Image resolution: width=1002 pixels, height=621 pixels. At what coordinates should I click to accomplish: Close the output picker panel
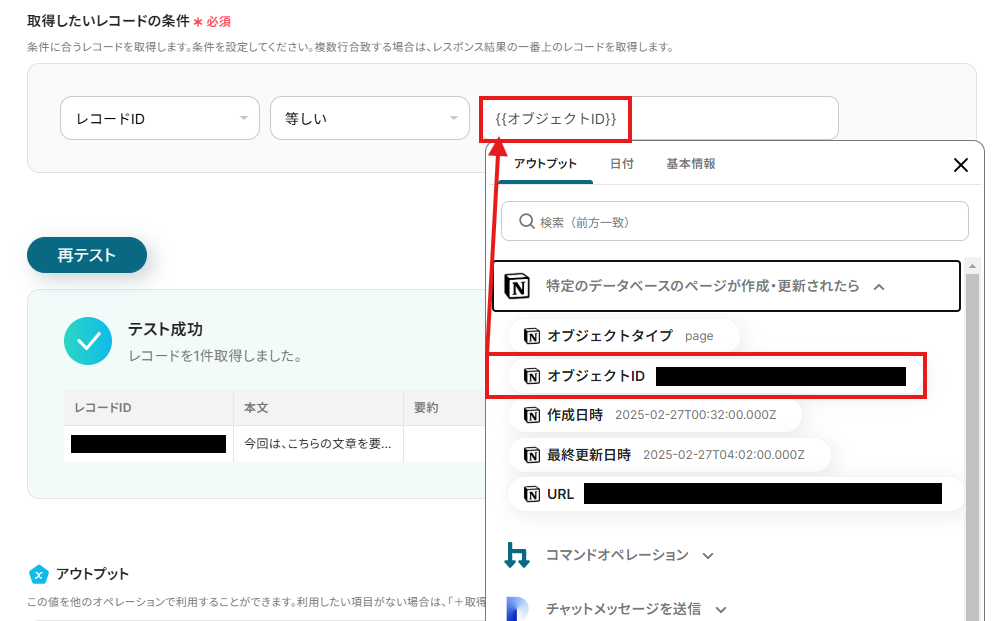pos(960,165)
